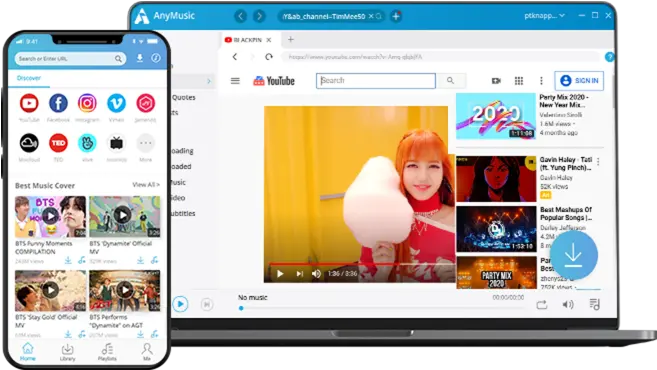Play the YouTube video
The image size is (657, 370).
(x=280, y=274)
